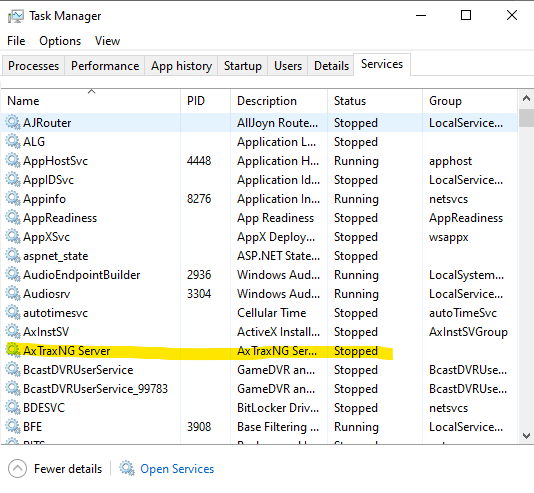Click the gear icon beside AudioEndpointBuilder
The image size is (534, 493).
coord(13,275)
